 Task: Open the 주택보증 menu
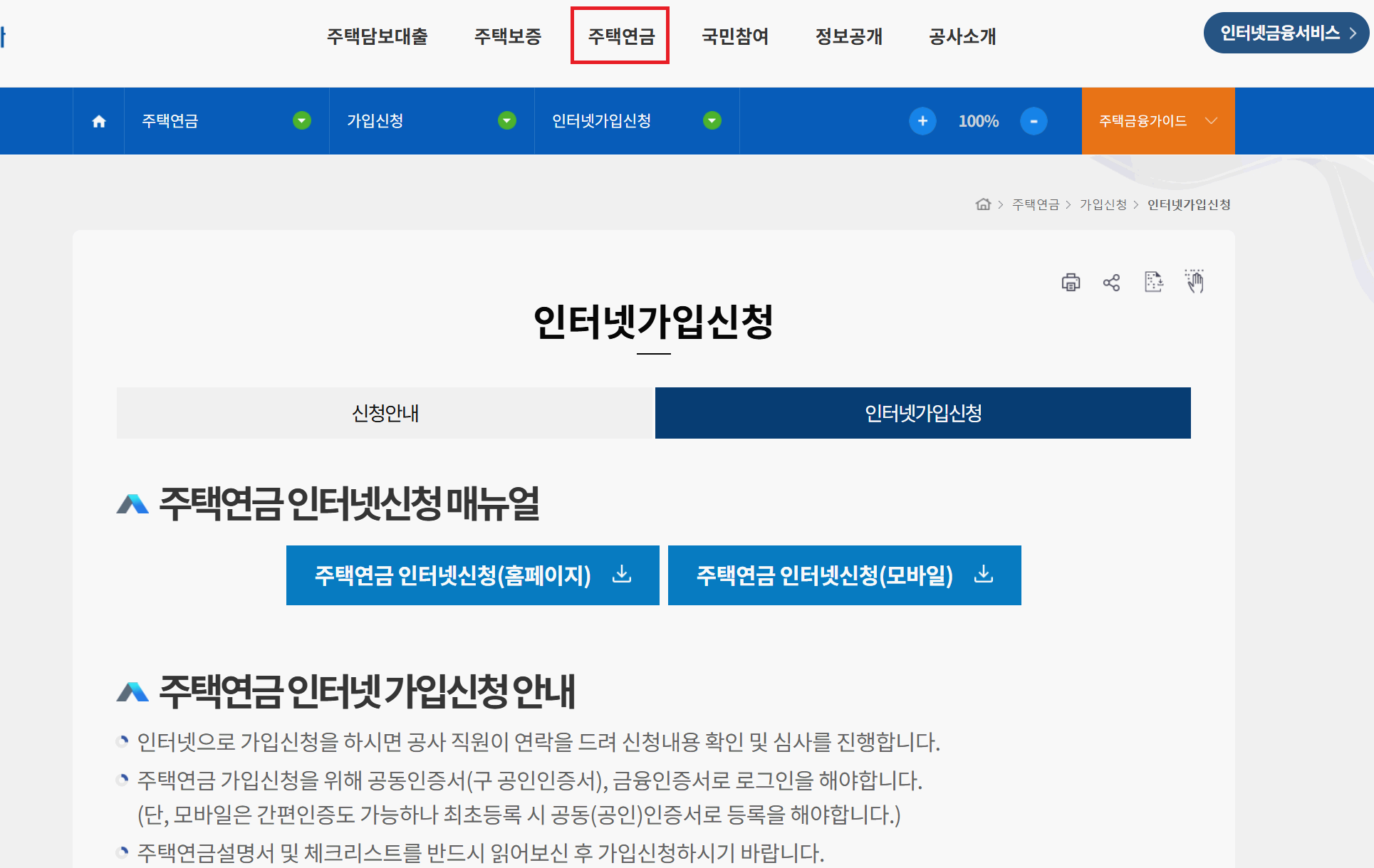pos(507,36)
